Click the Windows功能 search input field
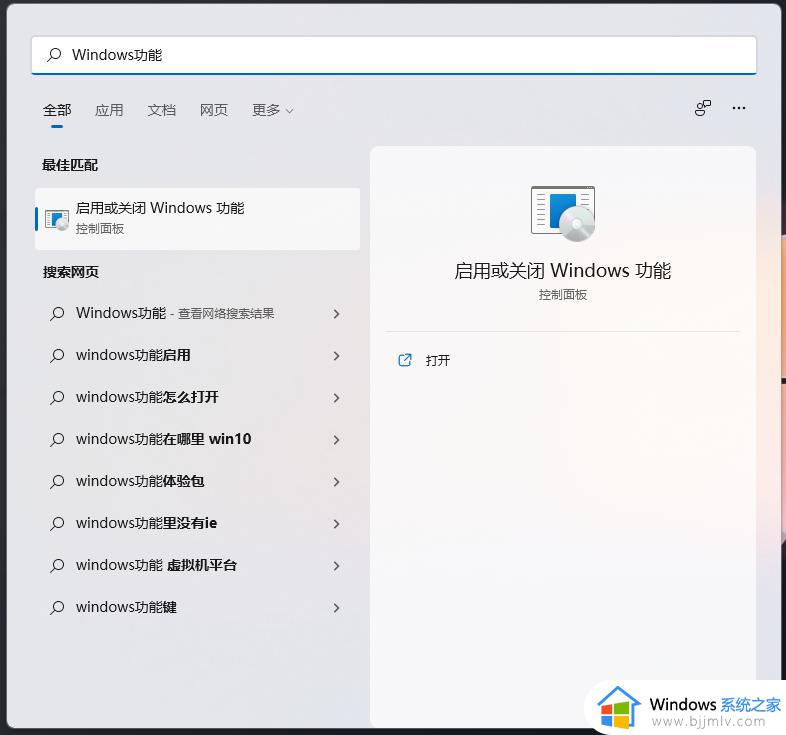786x735 pixels. (x=394, y=55)
